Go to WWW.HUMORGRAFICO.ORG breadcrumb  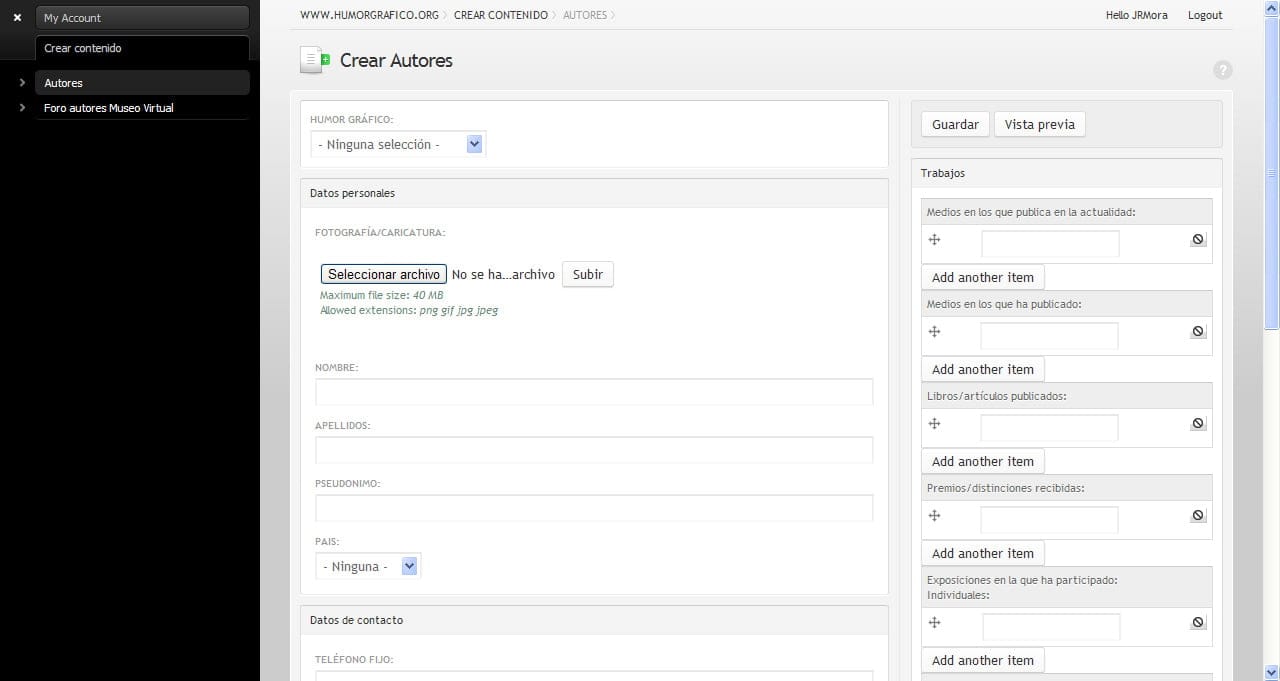pos(369,15)
